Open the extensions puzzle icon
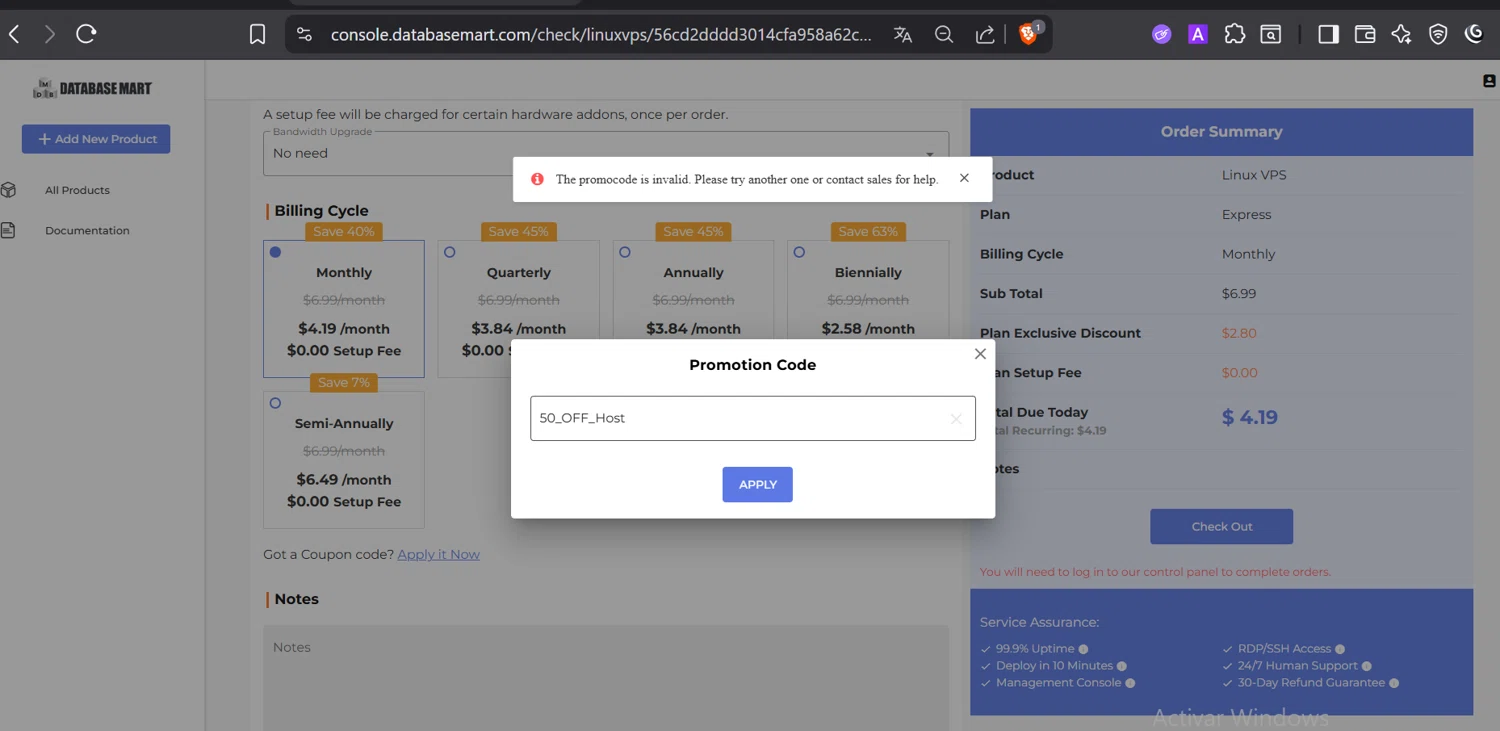This screenshot has width=1500, height=731. click(1235, 34)
